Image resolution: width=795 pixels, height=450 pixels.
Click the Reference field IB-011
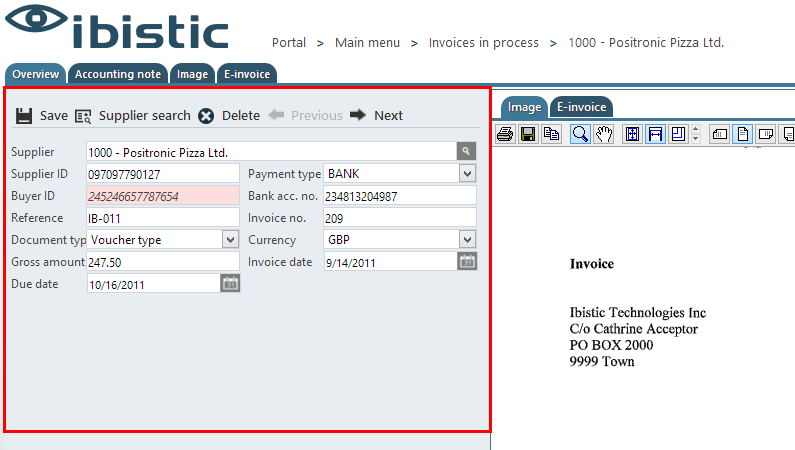[x=163, y=218]
